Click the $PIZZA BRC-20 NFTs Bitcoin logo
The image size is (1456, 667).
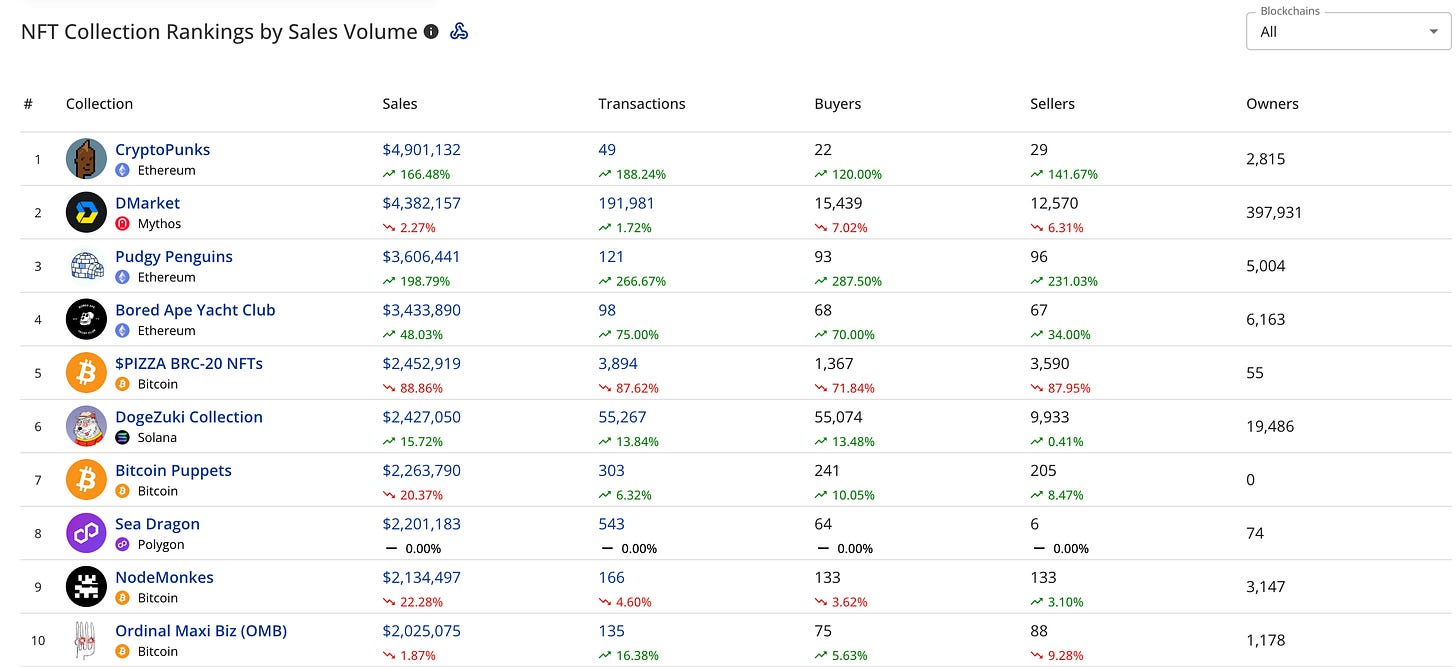[86, 373]
